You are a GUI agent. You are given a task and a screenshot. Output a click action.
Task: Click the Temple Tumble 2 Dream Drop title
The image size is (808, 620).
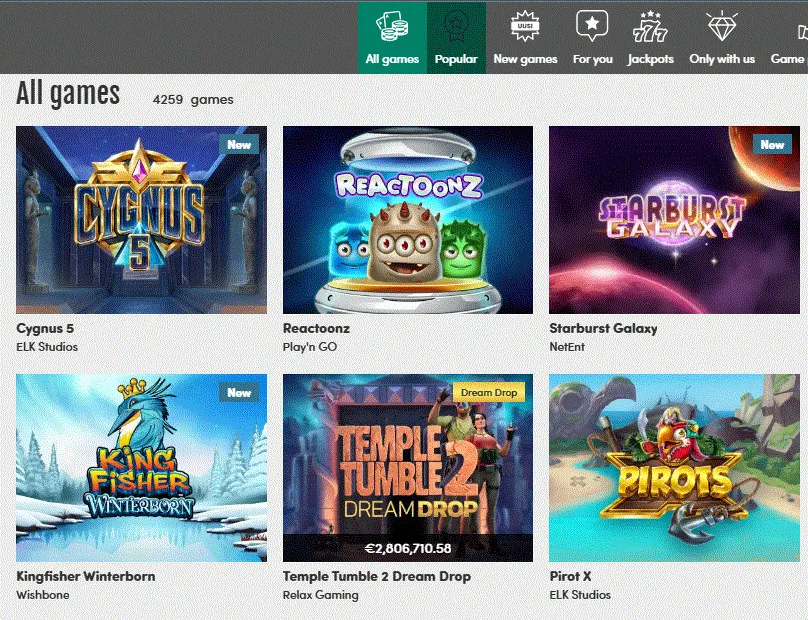pos(377,576)
